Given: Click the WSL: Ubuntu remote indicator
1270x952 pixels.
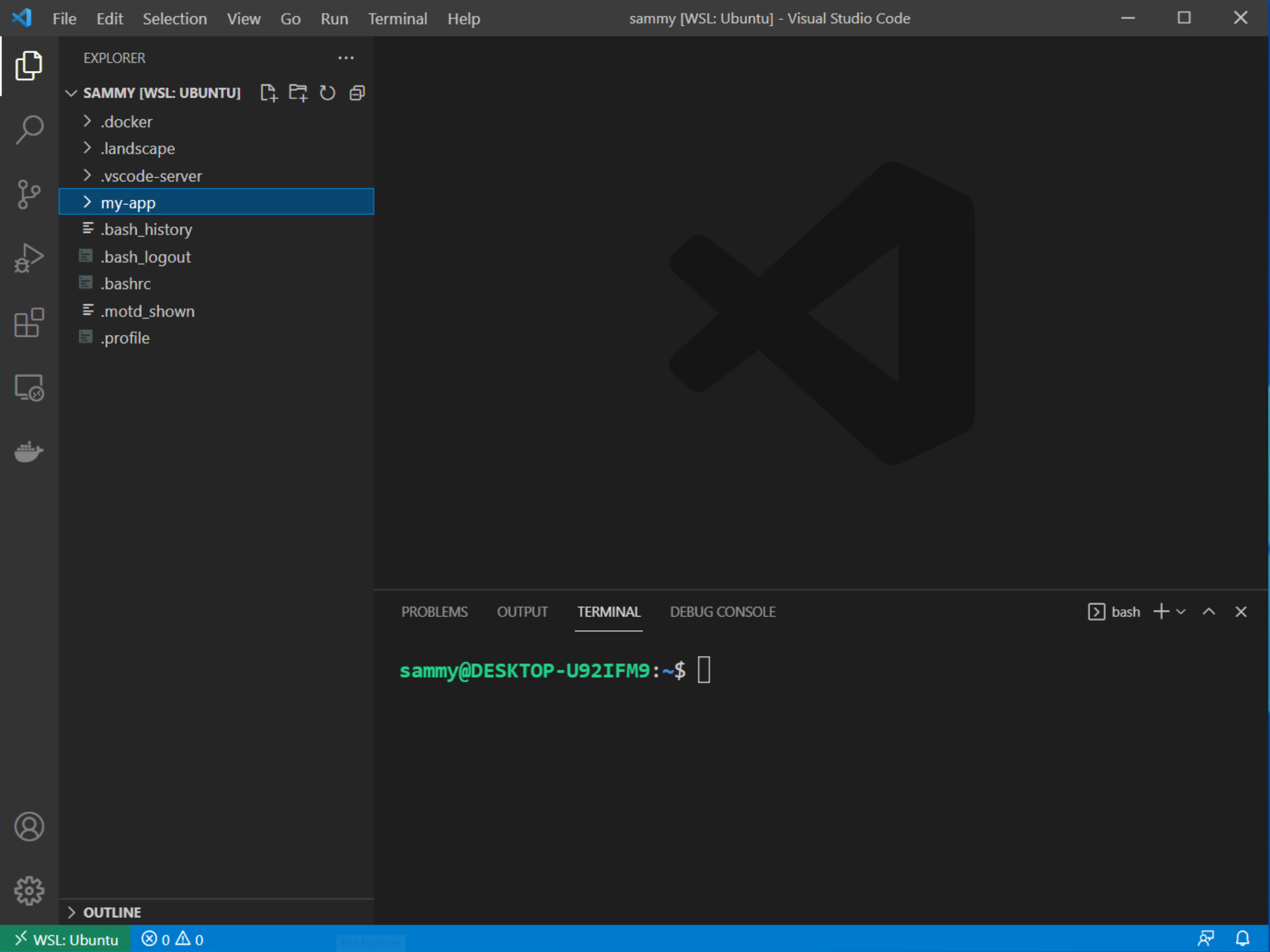Looking at the screenshot, I should point(66,939).
